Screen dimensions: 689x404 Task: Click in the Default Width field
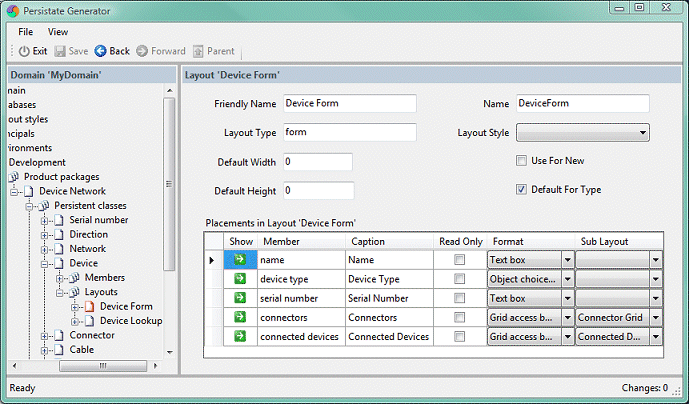click(318, 162)
